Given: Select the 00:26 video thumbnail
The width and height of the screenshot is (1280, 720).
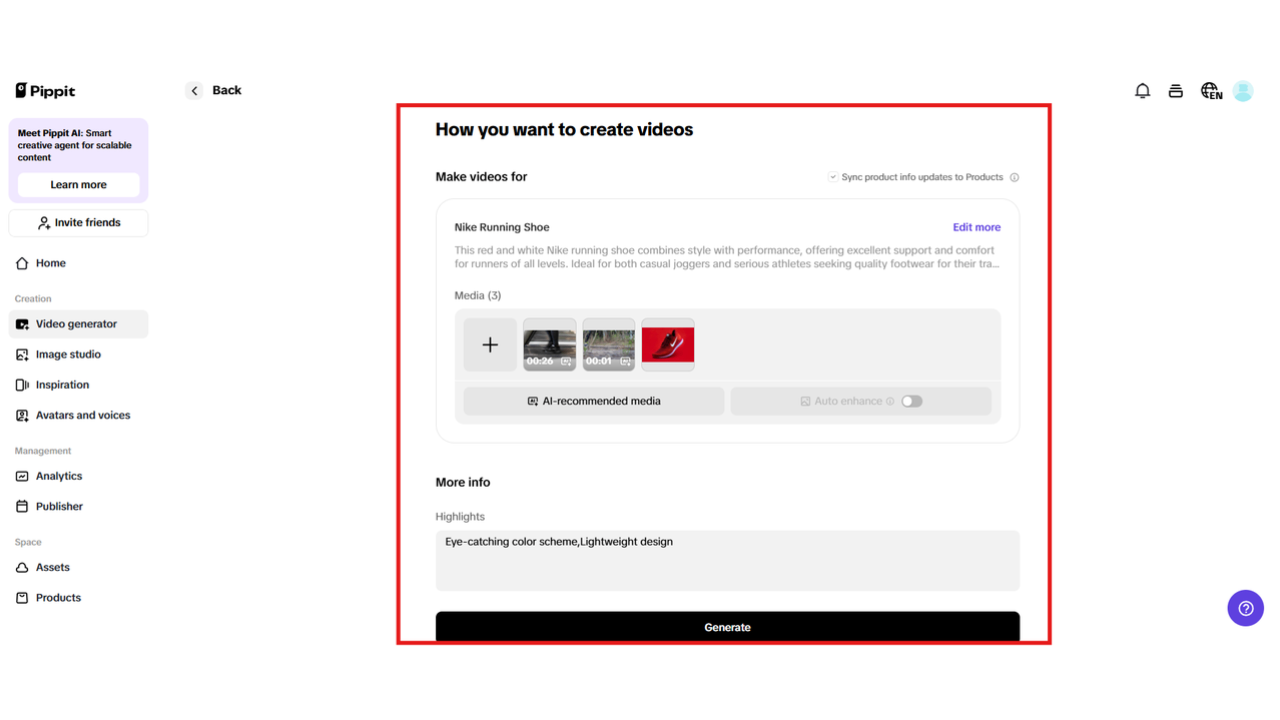Looking at the screenshot, I should click(x=549, y=345).
